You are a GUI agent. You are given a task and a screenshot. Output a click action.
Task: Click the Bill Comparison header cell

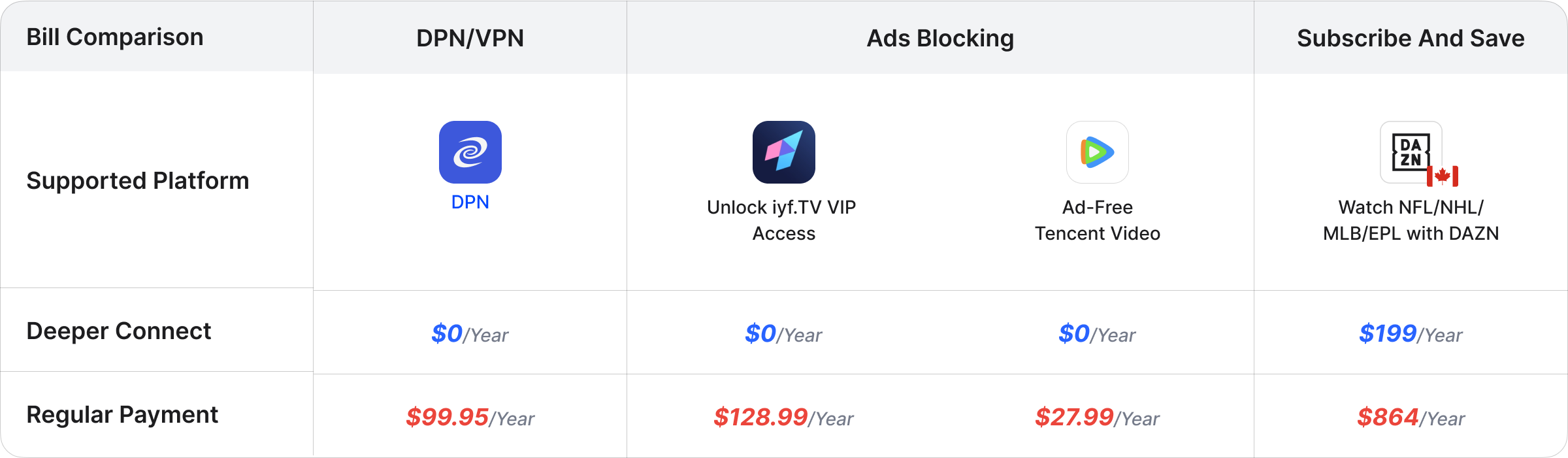coord(115,37)
